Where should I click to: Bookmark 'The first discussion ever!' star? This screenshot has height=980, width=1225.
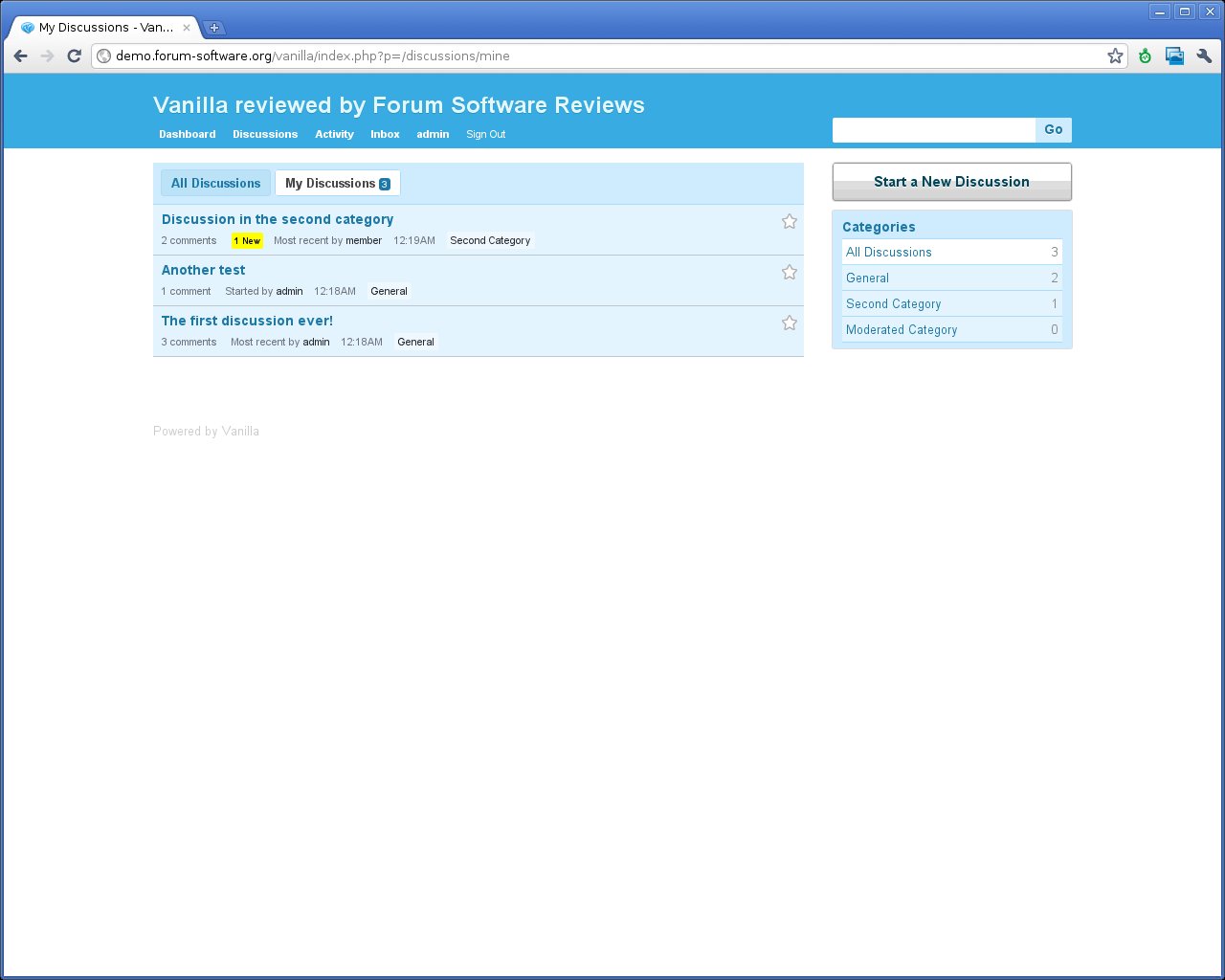tap(790, 323)
